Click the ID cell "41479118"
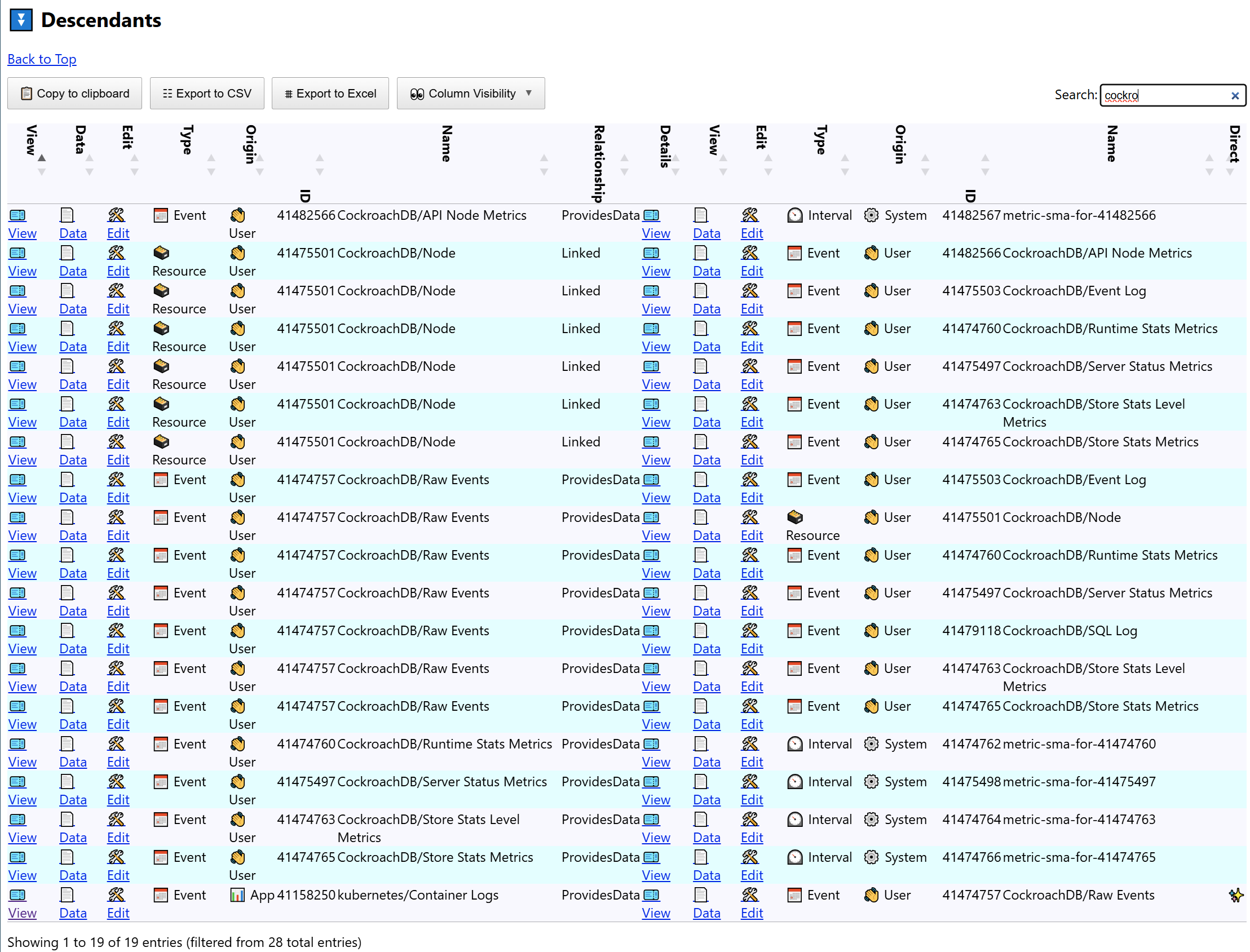 (x=971, y=631)
